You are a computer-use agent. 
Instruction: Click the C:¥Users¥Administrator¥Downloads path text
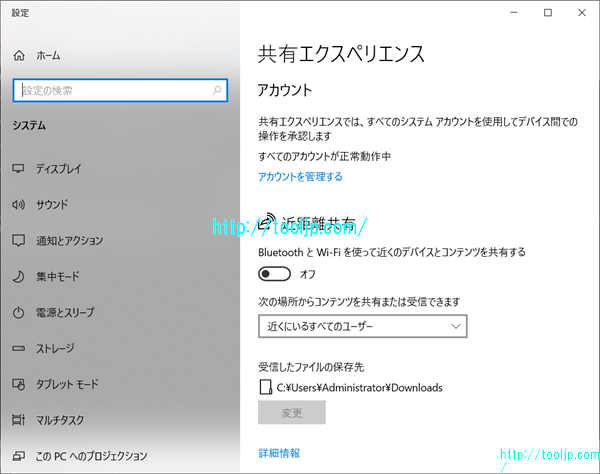(x=360, y=388)
